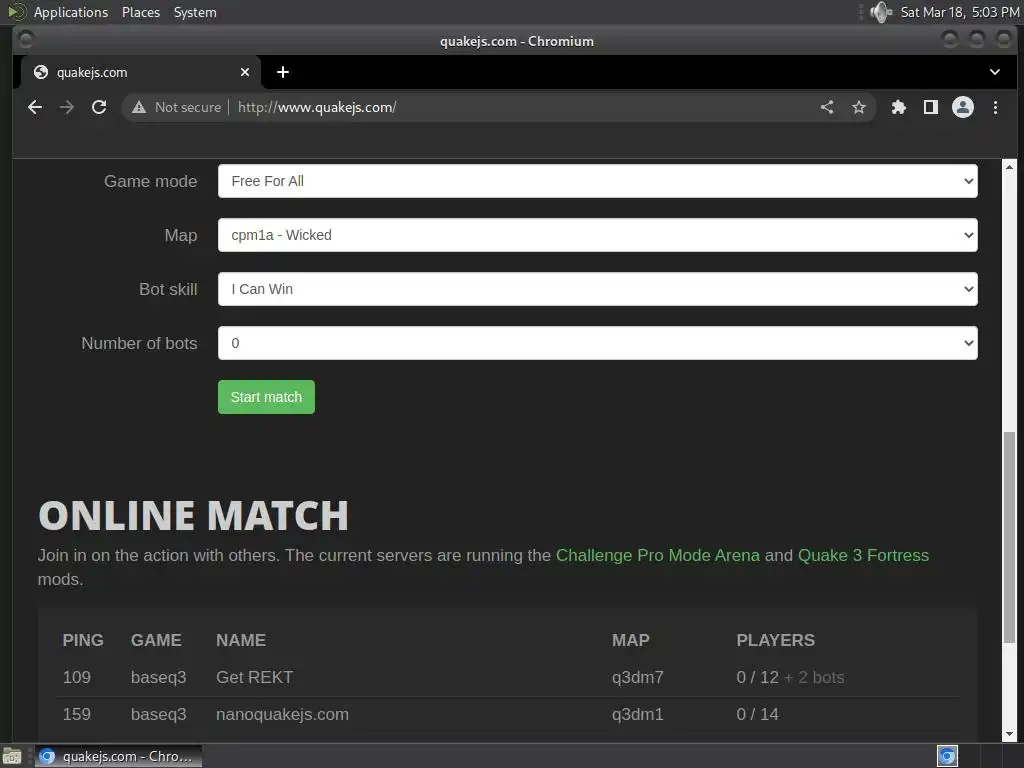Viewport: 1024px width, 768px height.
Task: Click the ONLINE MATCH heading
Action: (193, 516)
